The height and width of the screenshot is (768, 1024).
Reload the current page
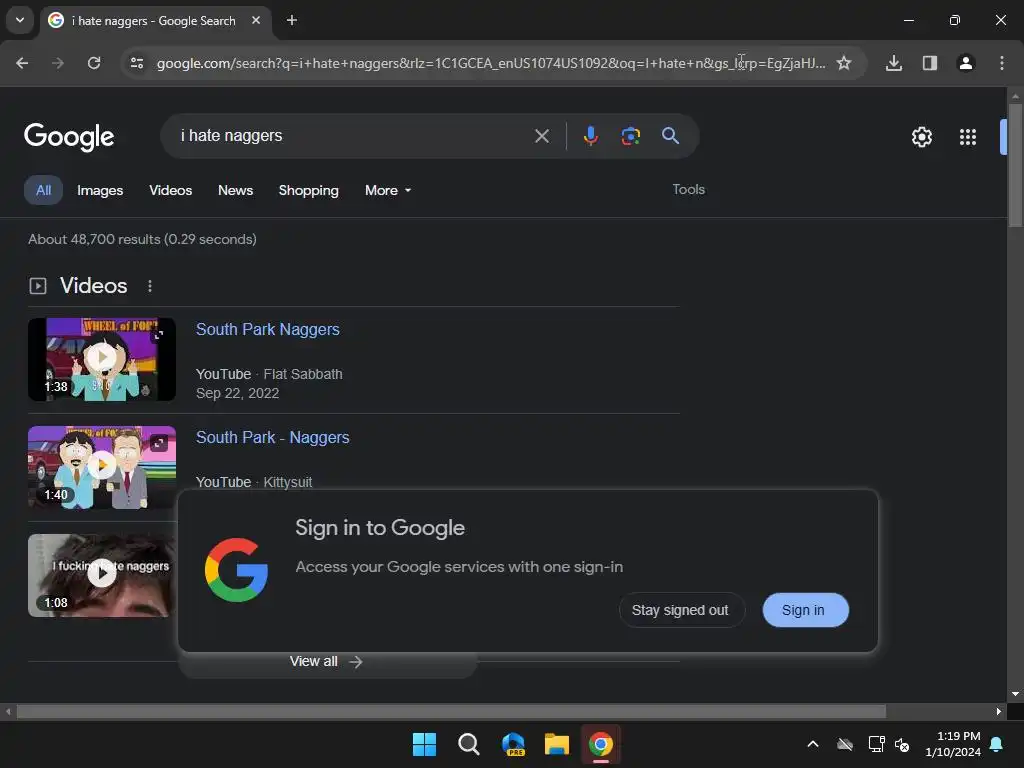click(x=94, y=63)
